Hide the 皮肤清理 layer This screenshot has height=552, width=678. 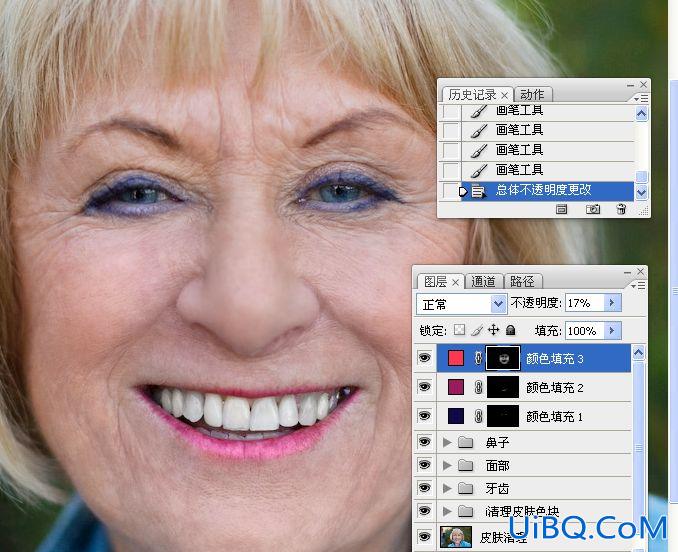click(425, 536)
